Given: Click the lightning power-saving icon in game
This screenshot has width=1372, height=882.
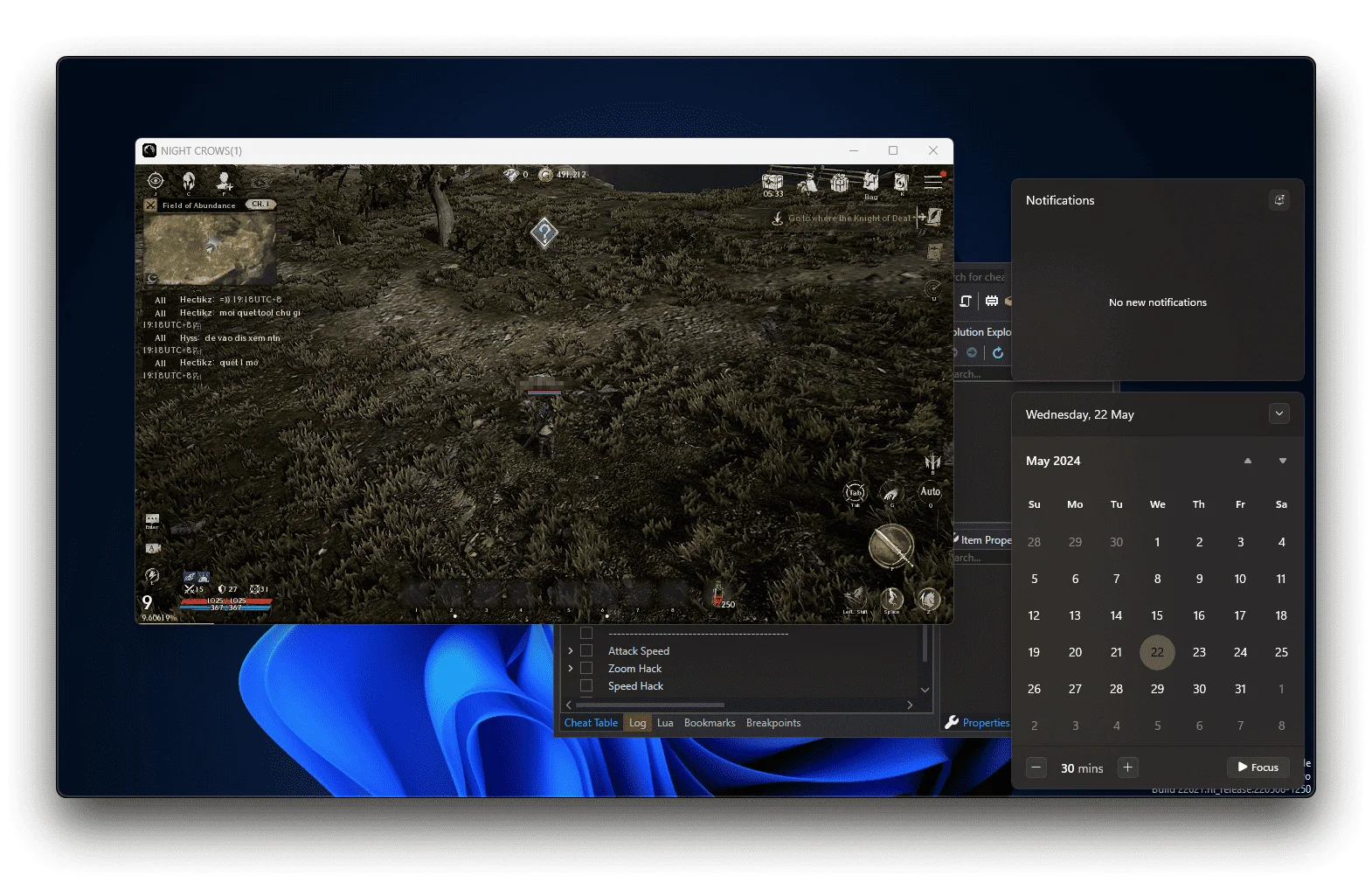Looking at the screenshot, I should coord(152,575).
